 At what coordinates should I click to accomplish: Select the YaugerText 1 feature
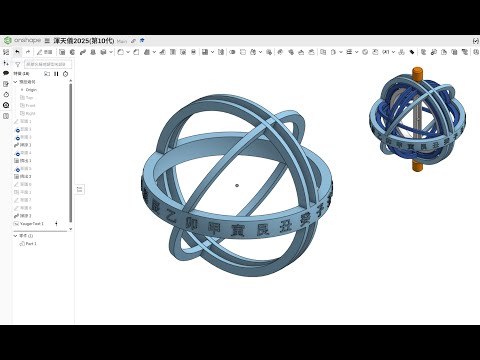tap(29, 224)
